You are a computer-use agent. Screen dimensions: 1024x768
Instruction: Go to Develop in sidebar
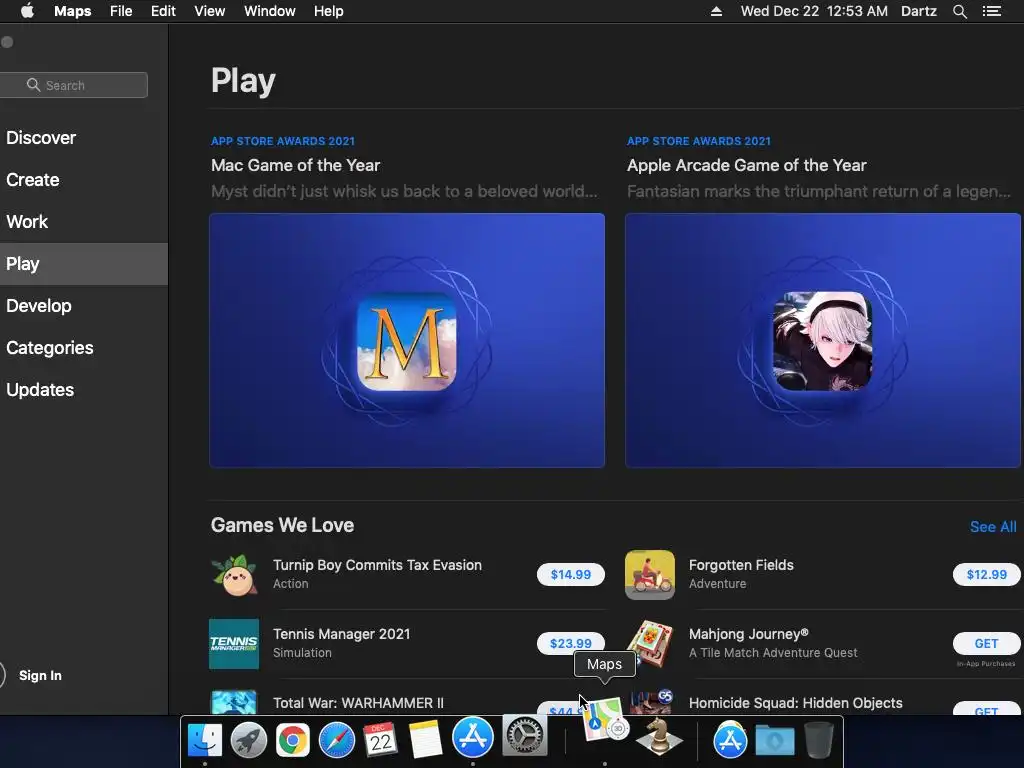click(39, 306)
